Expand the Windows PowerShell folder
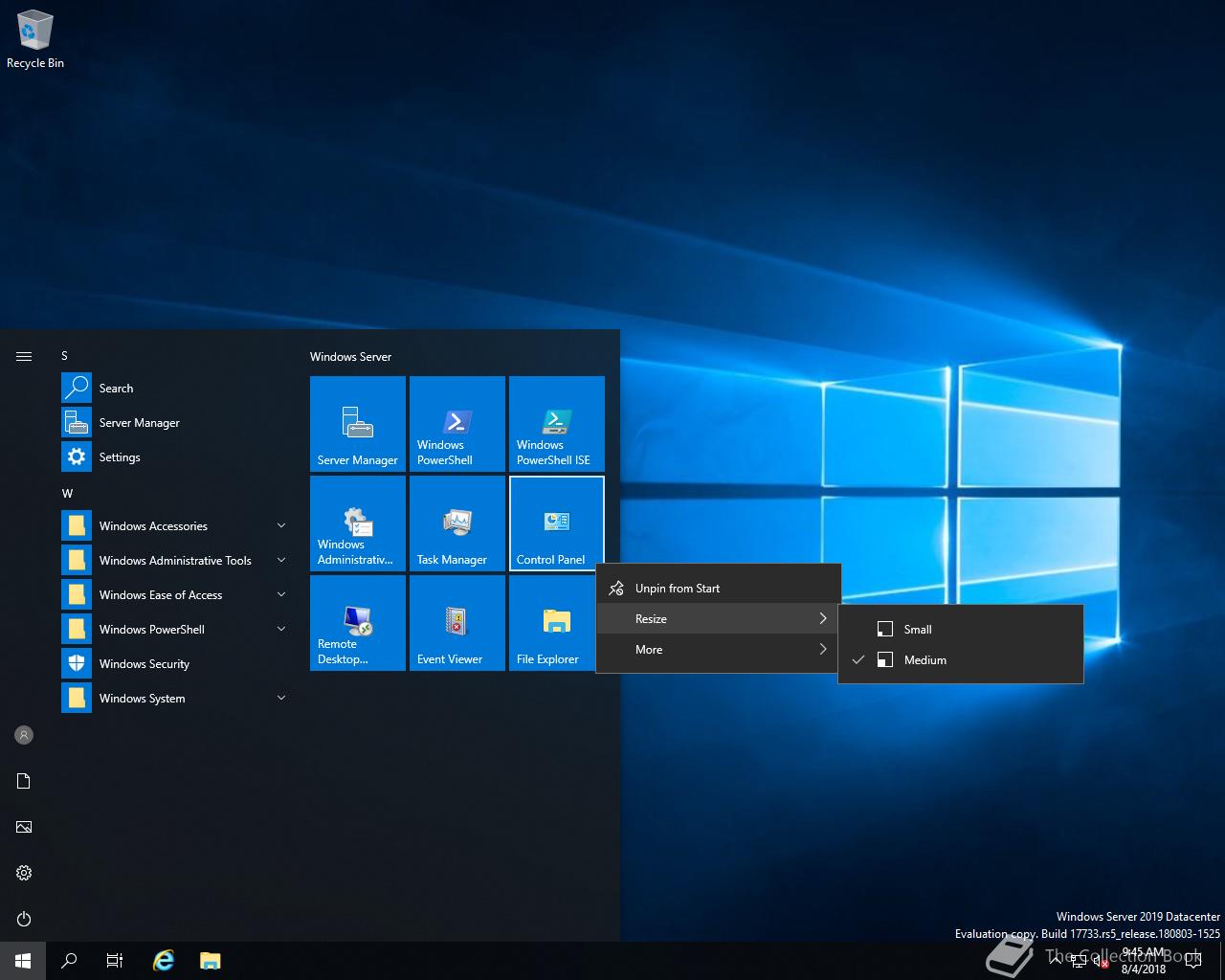 coord(175,630)
